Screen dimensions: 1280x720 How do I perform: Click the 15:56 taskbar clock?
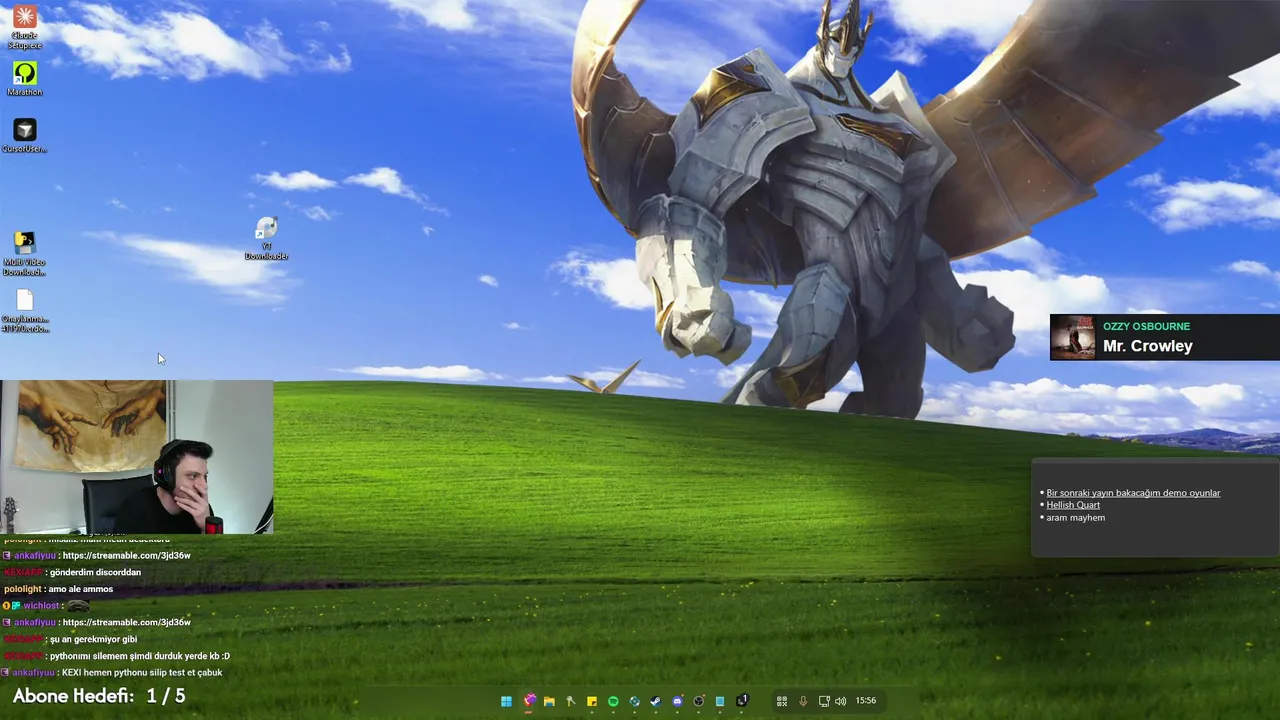(x=866, y=700)
